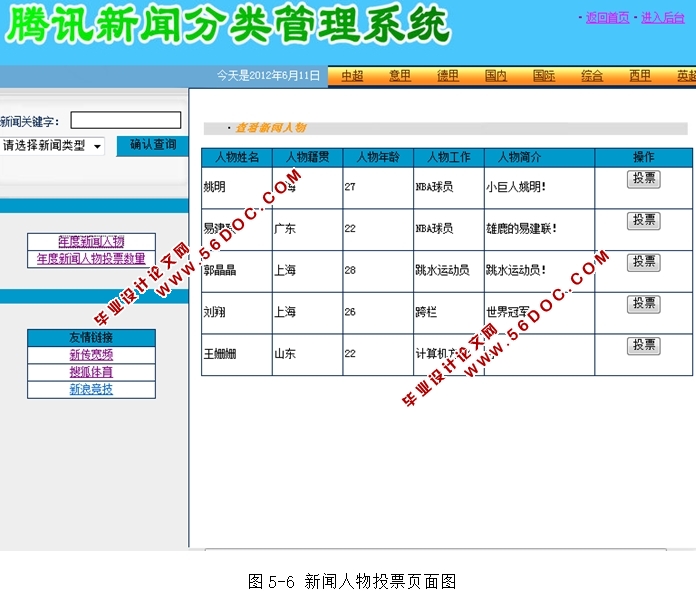Click the 人物年龄 column header
Image resolution: width=696 pixels, height=591 pixels.
pos(378,157)
